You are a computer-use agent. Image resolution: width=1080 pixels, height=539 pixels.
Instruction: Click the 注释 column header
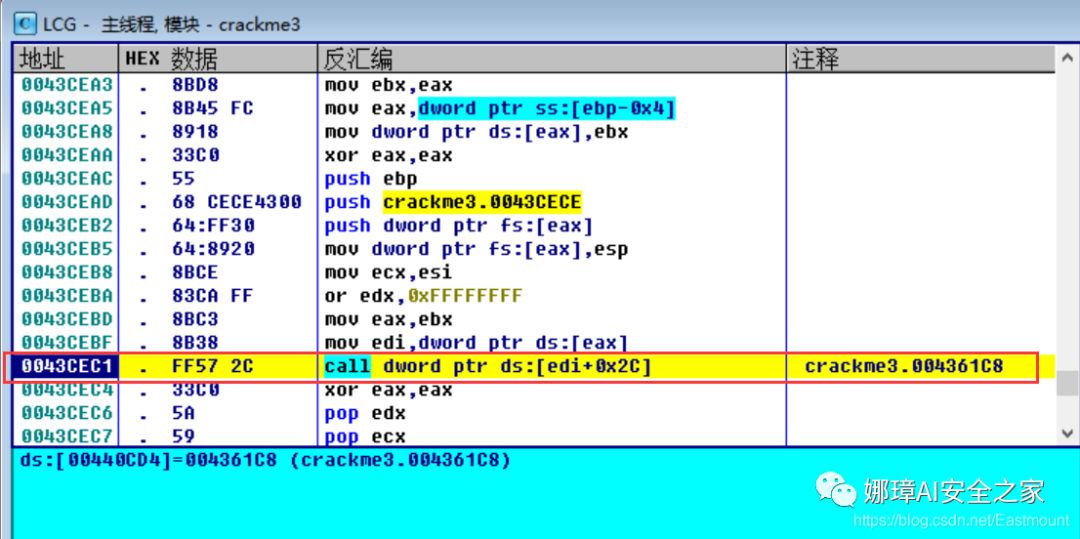[921, 60]
